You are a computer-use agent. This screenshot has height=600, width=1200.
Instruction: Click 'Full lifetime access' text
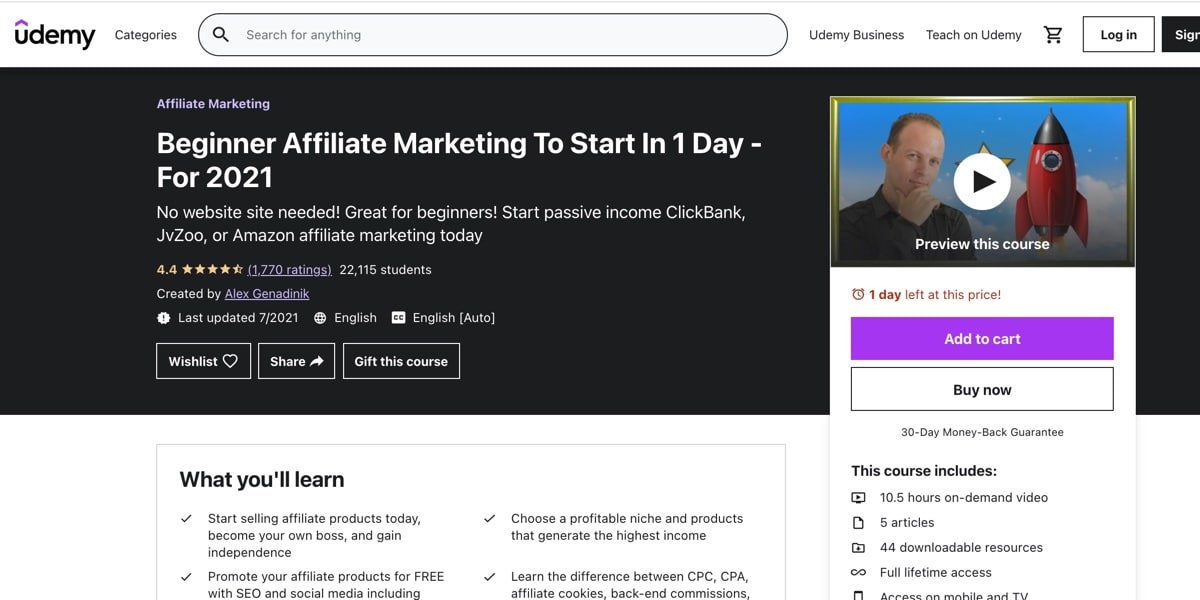pyautogui.click(x=936, y=573)
